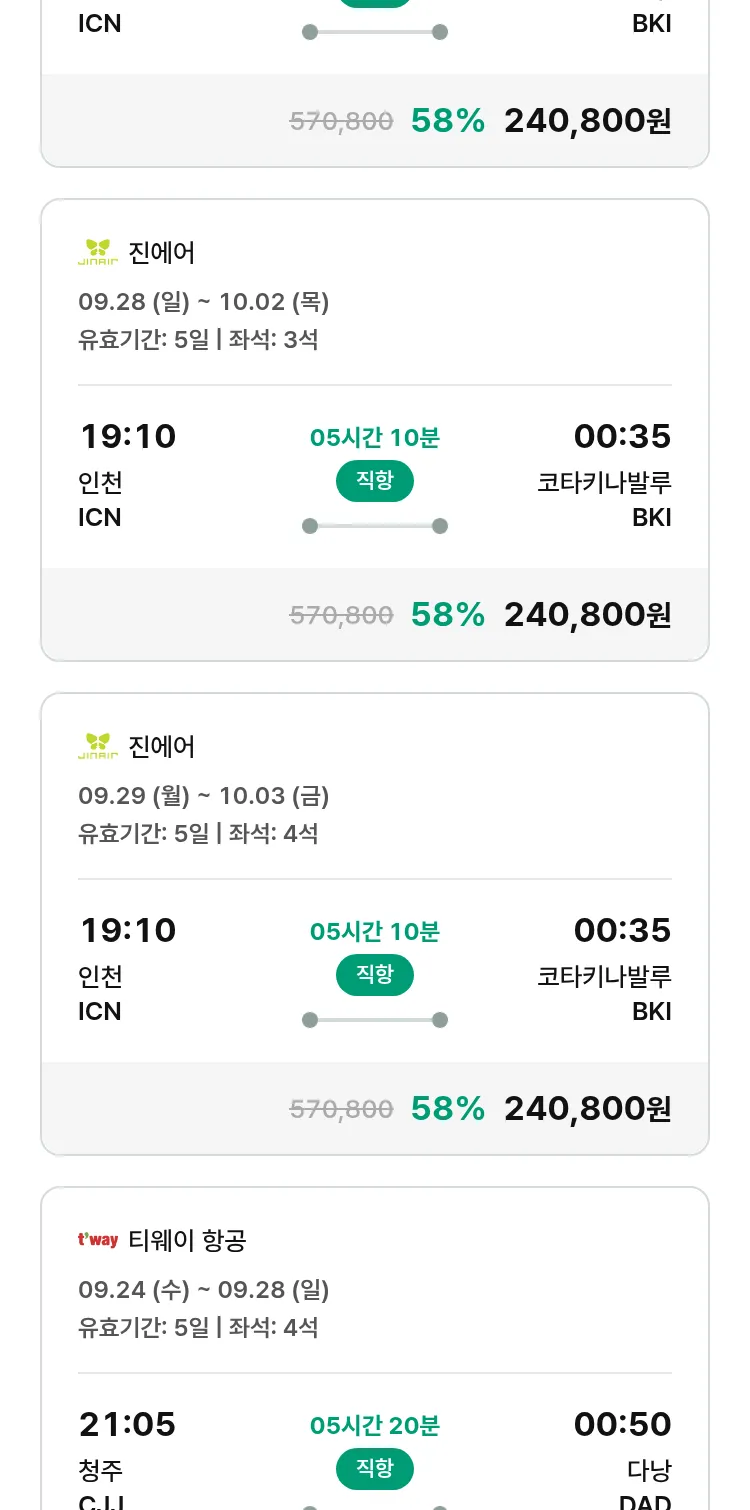Screen dimensions: 750x1510
Task: Open the 티웨이 항공 airline name
Action: click(187, 1241)
